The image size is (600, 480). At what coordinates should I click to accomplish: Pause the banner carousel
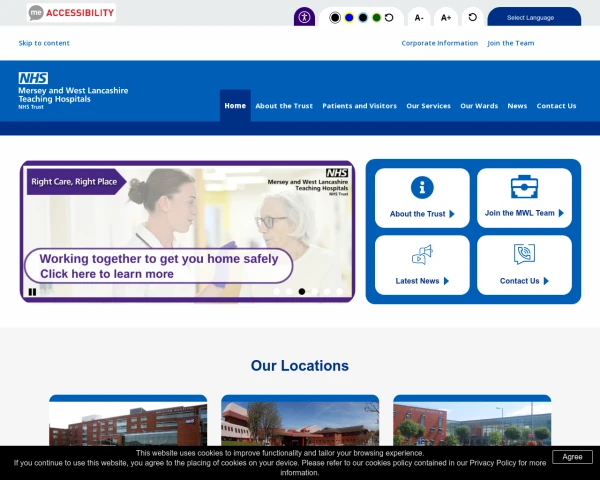[x=33, y=292]
